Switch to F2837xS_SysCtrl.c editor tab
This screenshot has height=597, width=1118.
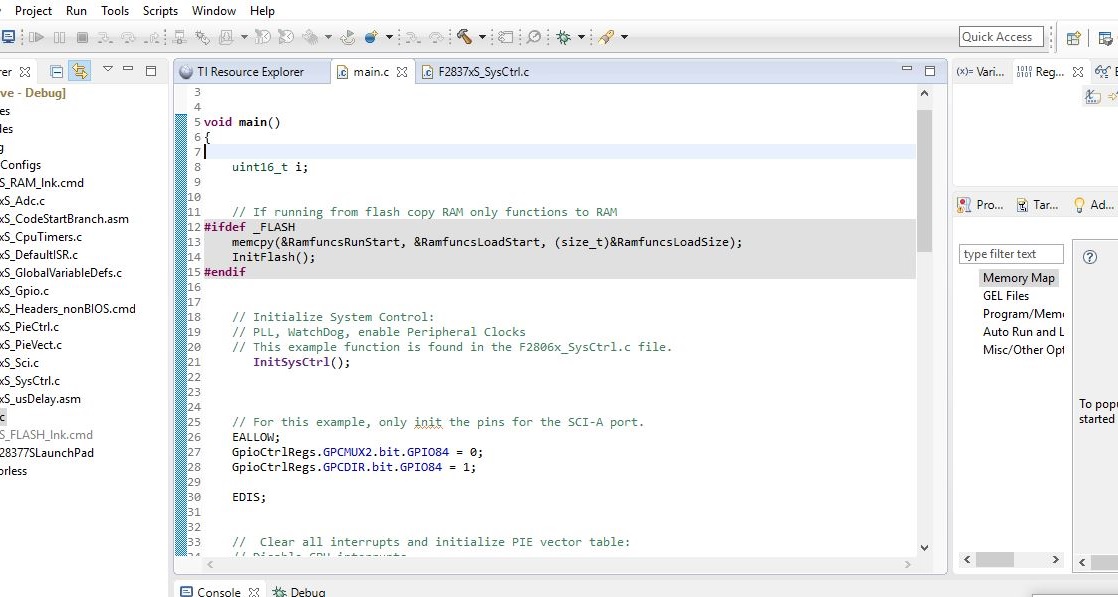click(x=476, y=72)
